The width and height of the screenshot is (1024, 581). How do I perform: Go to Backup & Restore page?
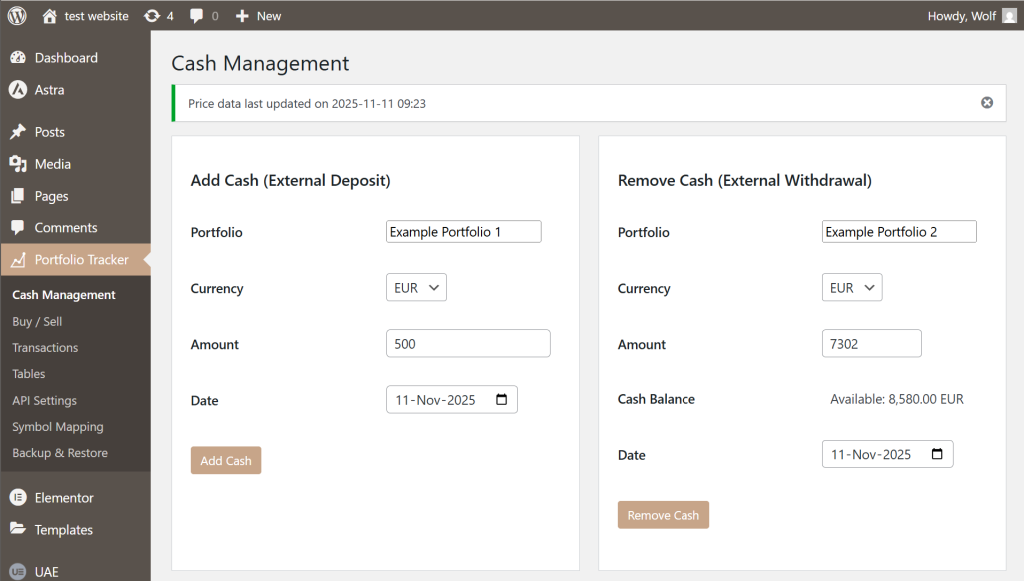click(x=60, y=453)
